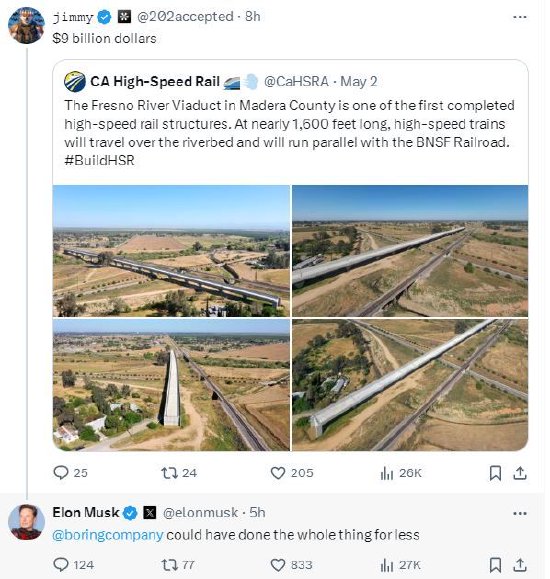Open more options on Elon Musk's reply
Image resolution: width=550 pixels, height=579 pixels.
[520, 513]
